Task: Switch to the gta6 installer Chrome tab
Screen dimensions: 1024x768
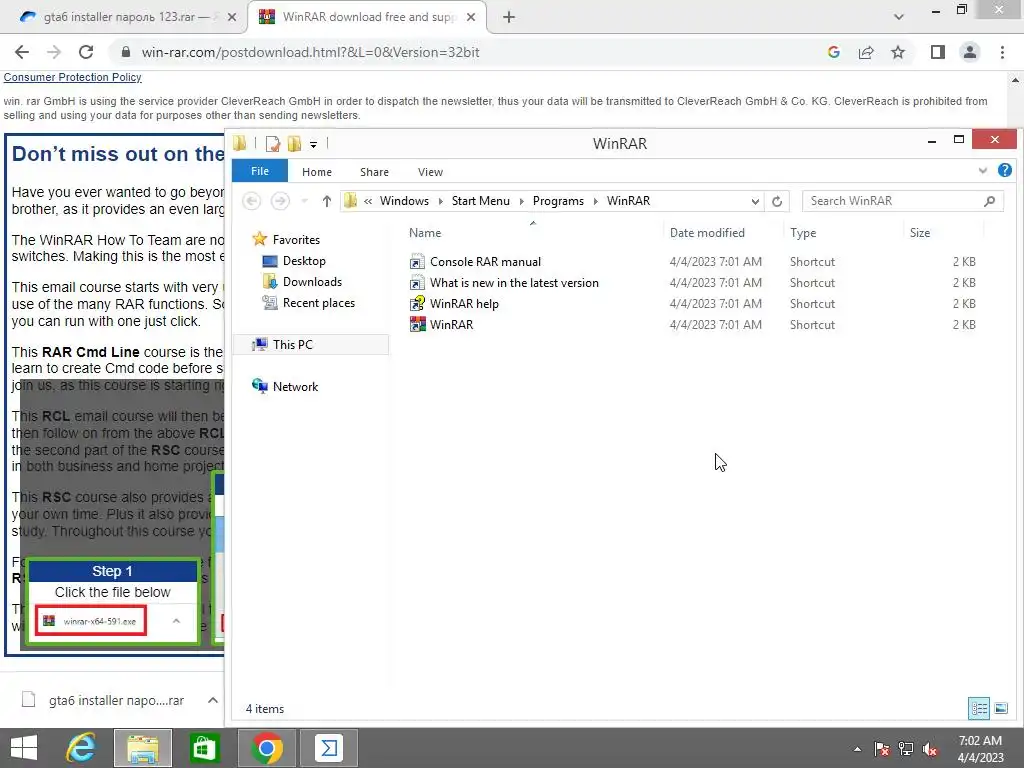Action: click(124, 17)
